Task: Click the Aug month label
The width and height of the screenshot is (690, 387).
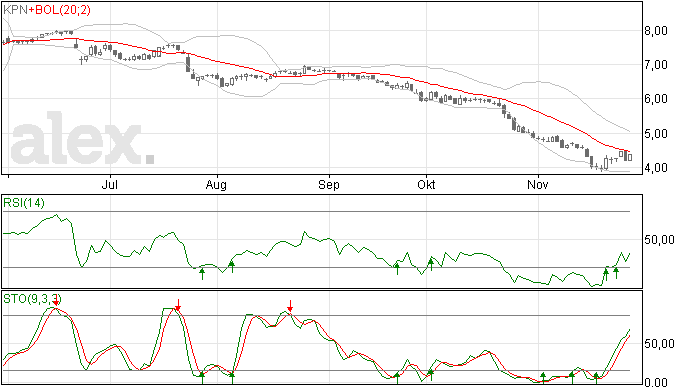Action: tap(216, 185)
